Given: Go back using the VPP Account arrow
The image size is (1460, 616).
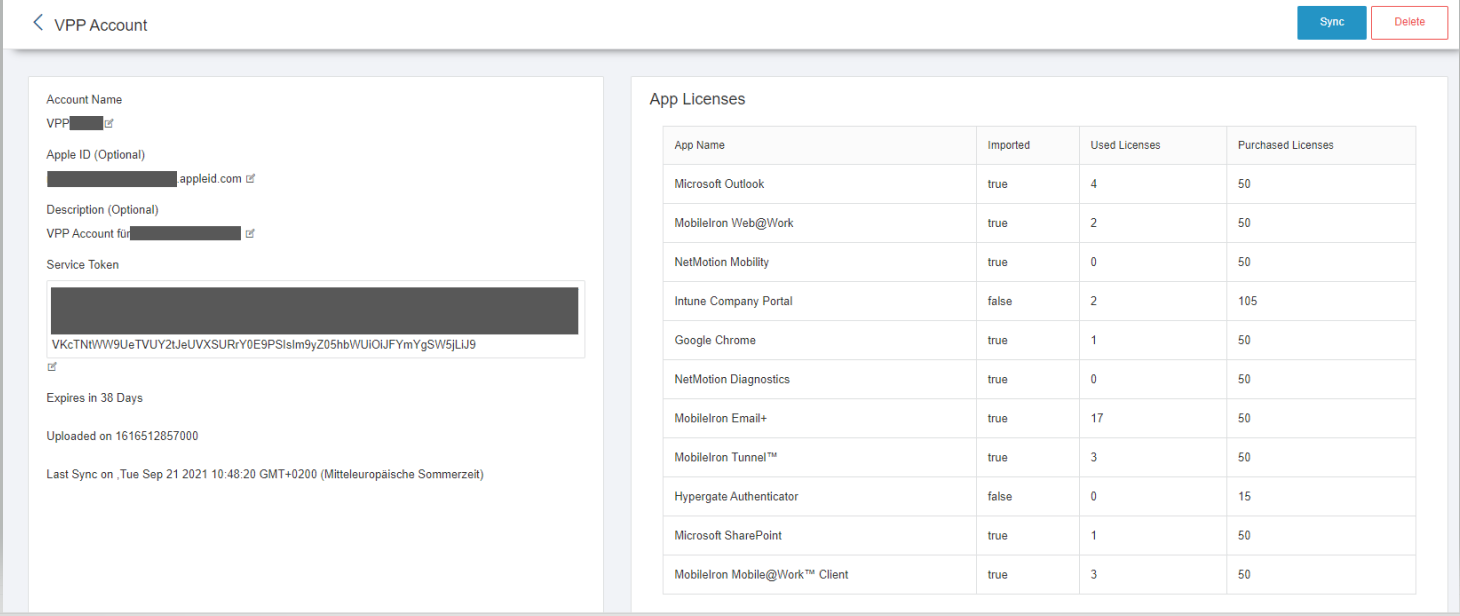Looking at the screenshot, I should pos(38,22).
